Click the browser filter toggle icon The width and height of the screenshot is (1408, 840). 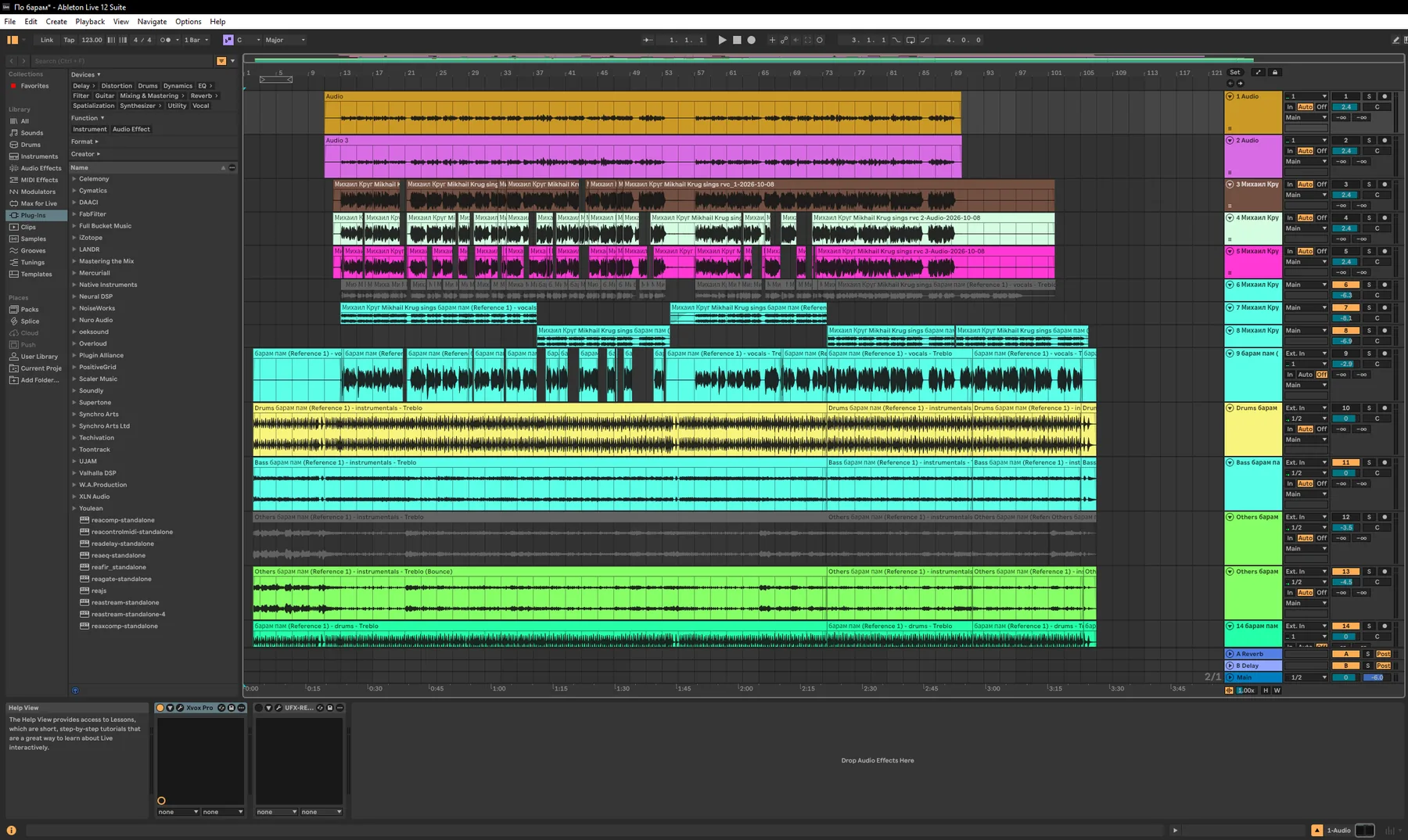click(x=221, y=60)
